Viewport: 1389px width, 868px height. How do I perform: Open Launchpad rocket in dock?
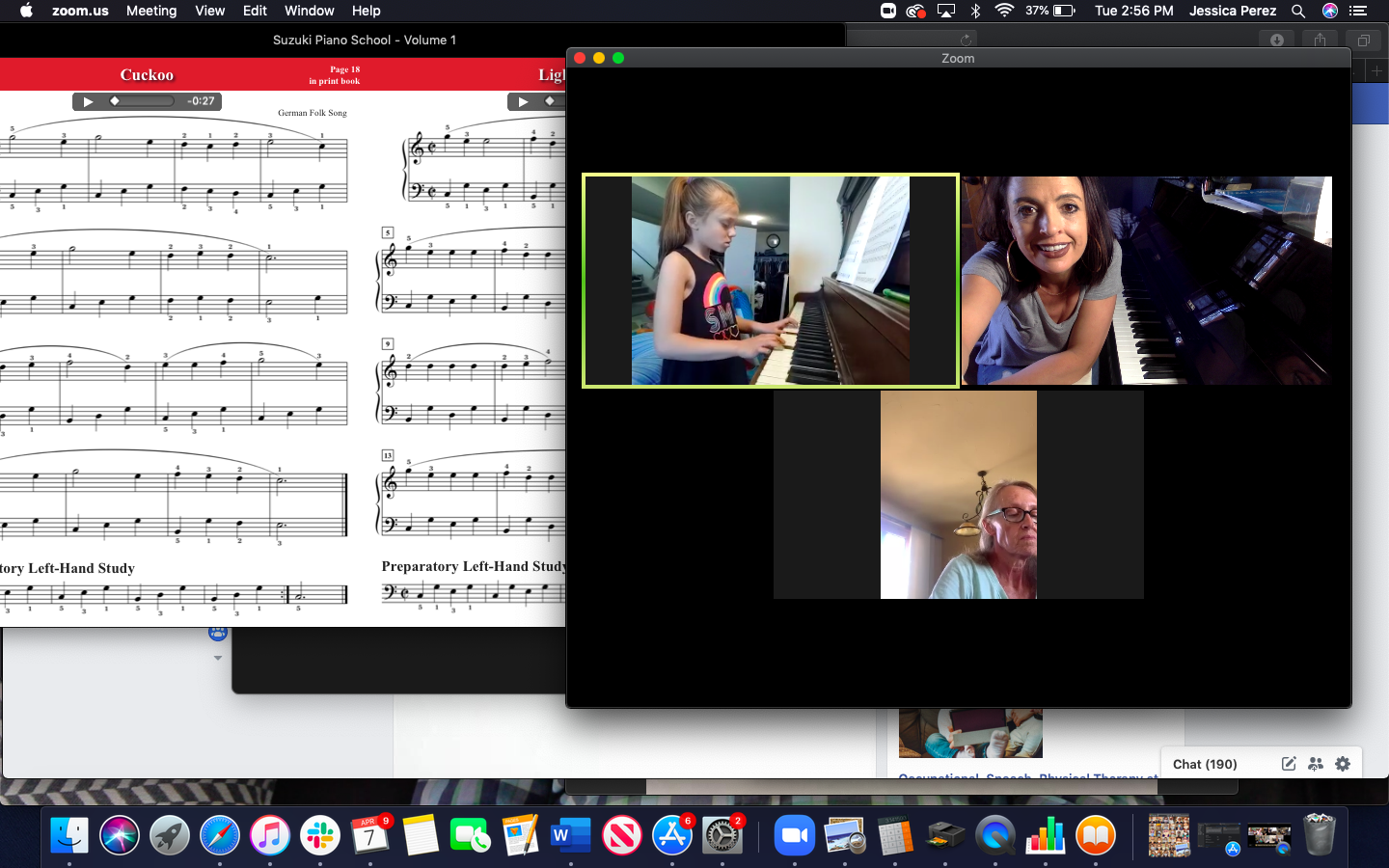(x=170, y=835)
